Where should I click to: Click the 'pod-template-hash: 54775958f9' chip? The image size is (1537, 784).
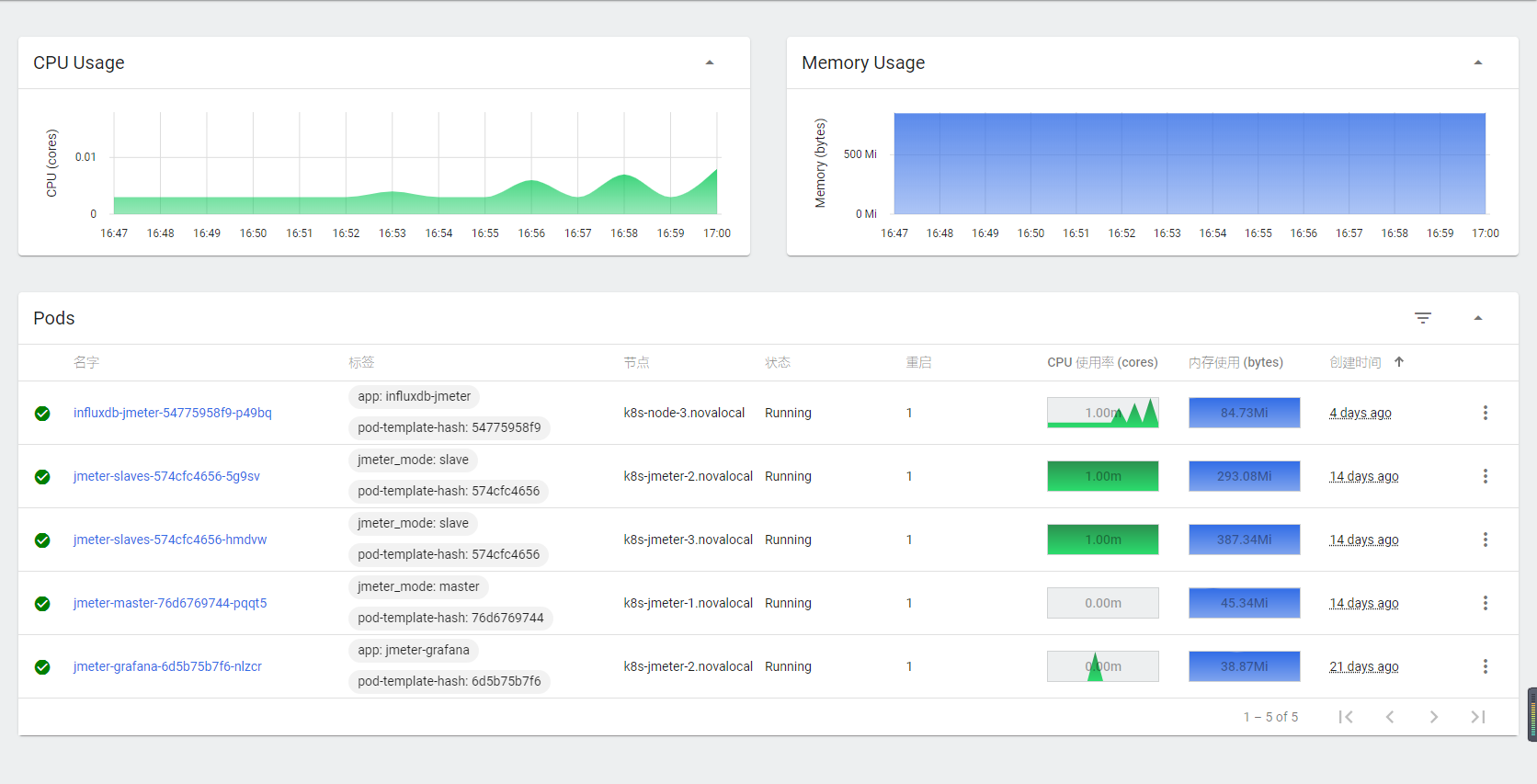(450, 427)
